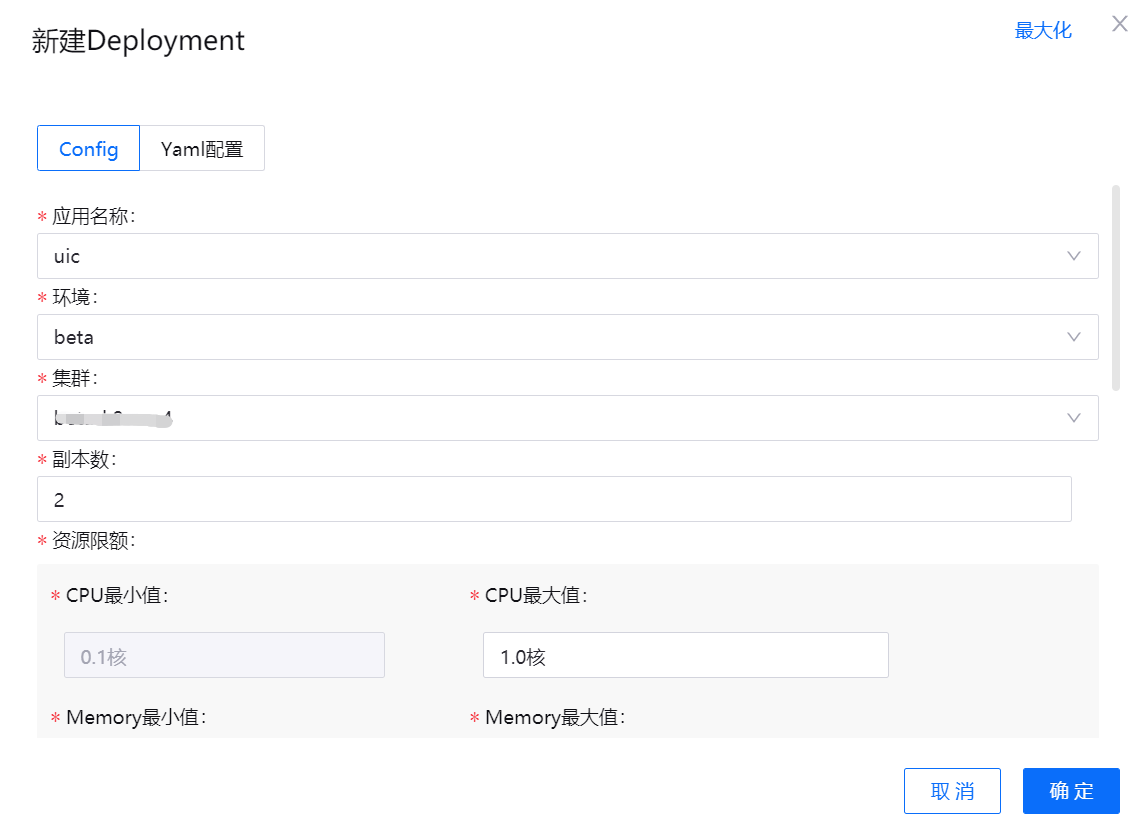The image size is (1142, 835).
Task: Click the 集群 field expander arrow
Action: point(1074,418)
